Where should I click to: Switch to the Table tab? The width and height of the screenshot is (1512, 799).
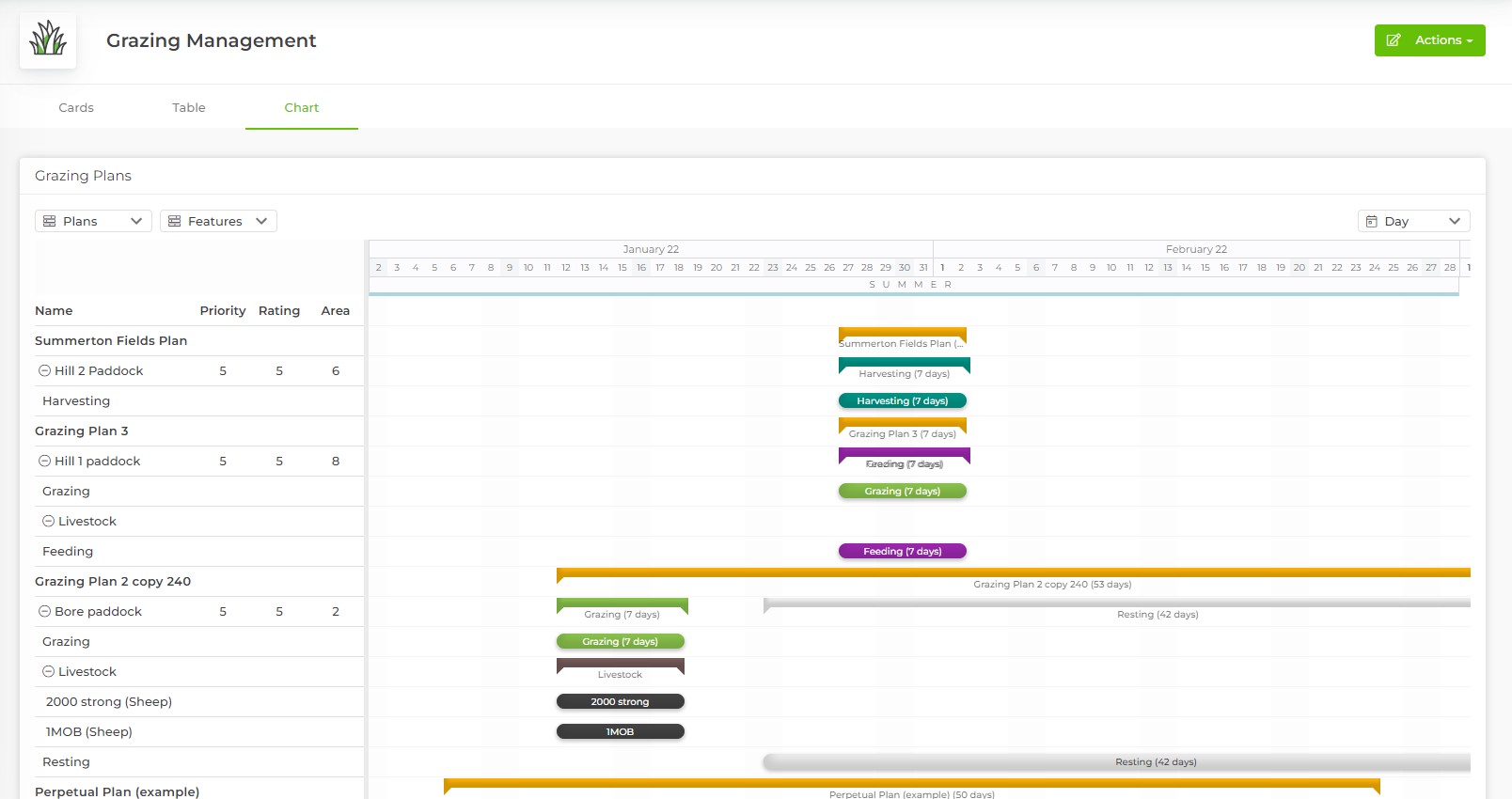189,107
